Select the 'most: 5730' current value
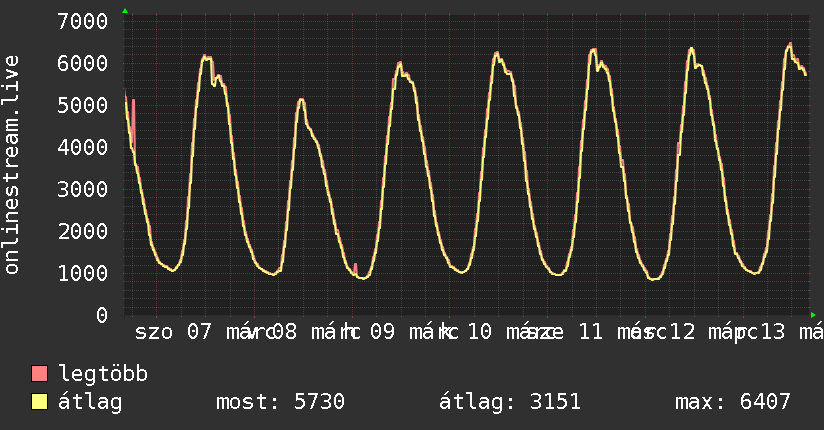The width and height of the screenshot is (824, 430). [280, 403]
